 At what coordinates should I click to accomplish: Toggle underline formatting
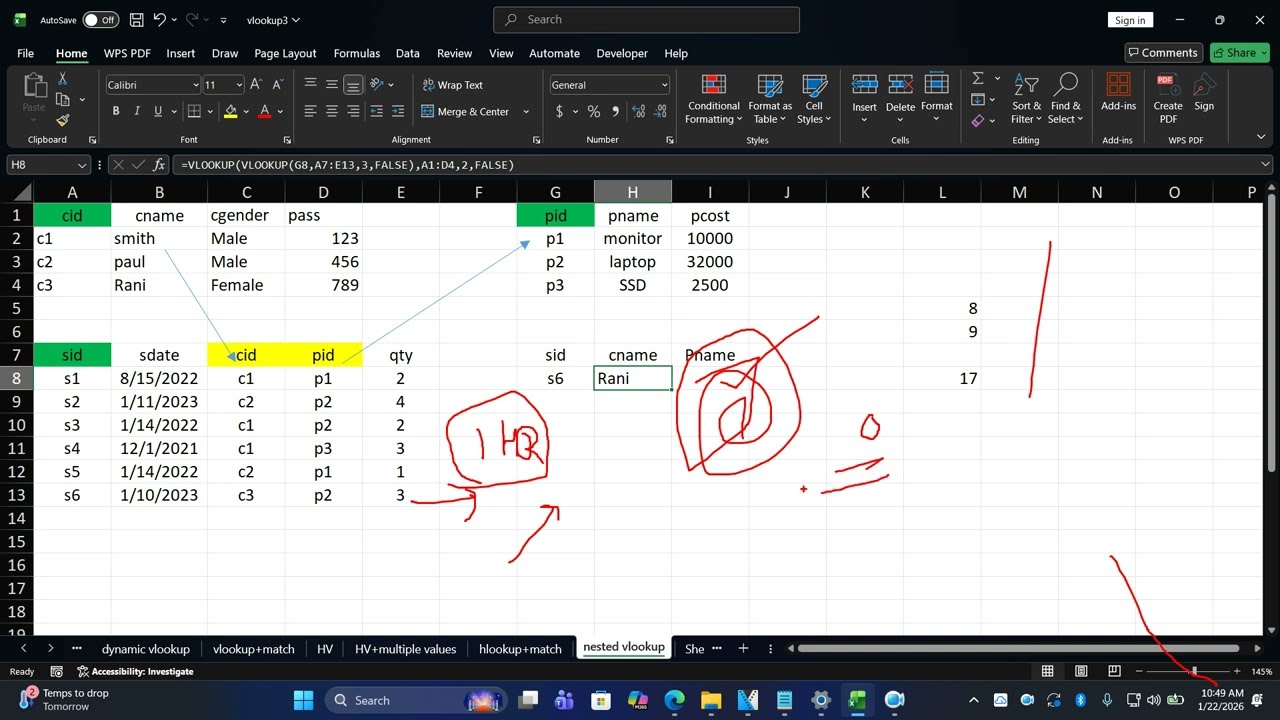[x=158, y=112]
